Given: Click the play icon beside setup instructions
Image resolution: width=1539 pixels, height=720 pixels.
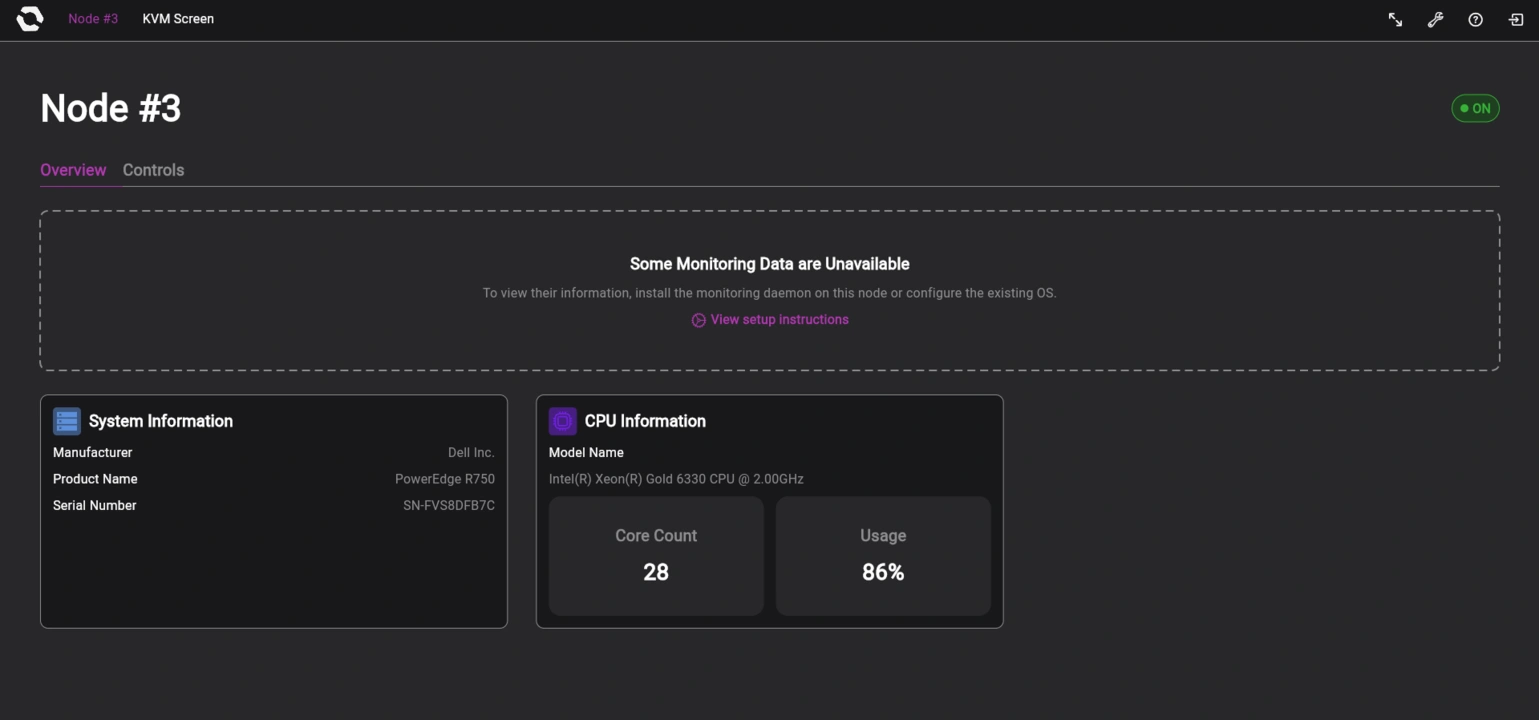Looking at the screenshot, I should point(698,319).
